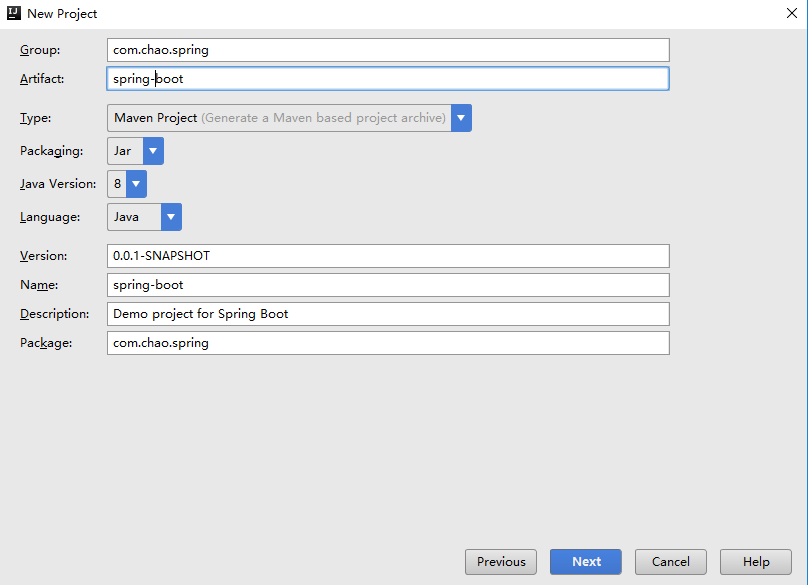Screen dimensions: 808x585
Task: Focus the Package input field
Action: click(x=388, y=343)
